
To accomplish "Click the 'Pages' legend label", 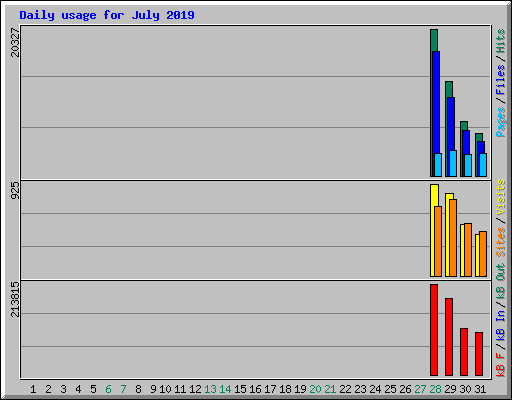I will click(501, 122).
